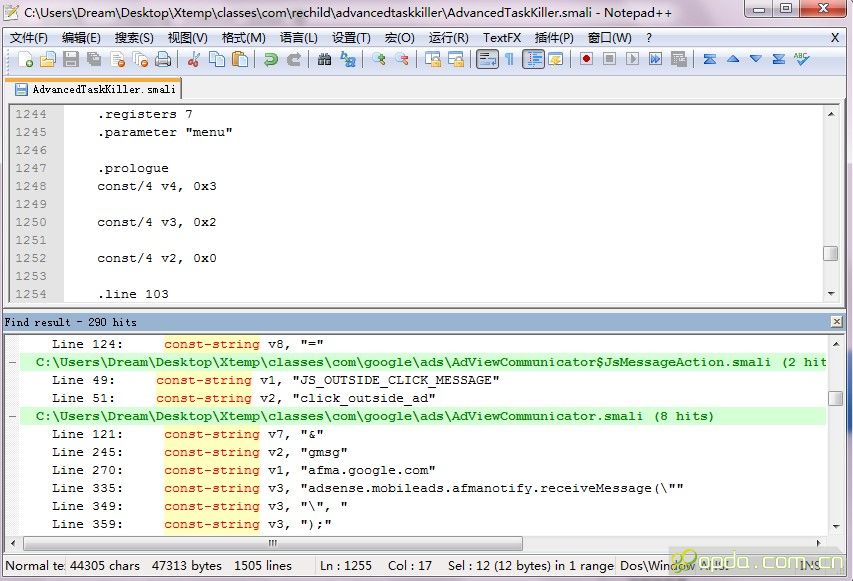Click "1505 lines" in the status bar
853x581 pixels.
coord(263,566)
